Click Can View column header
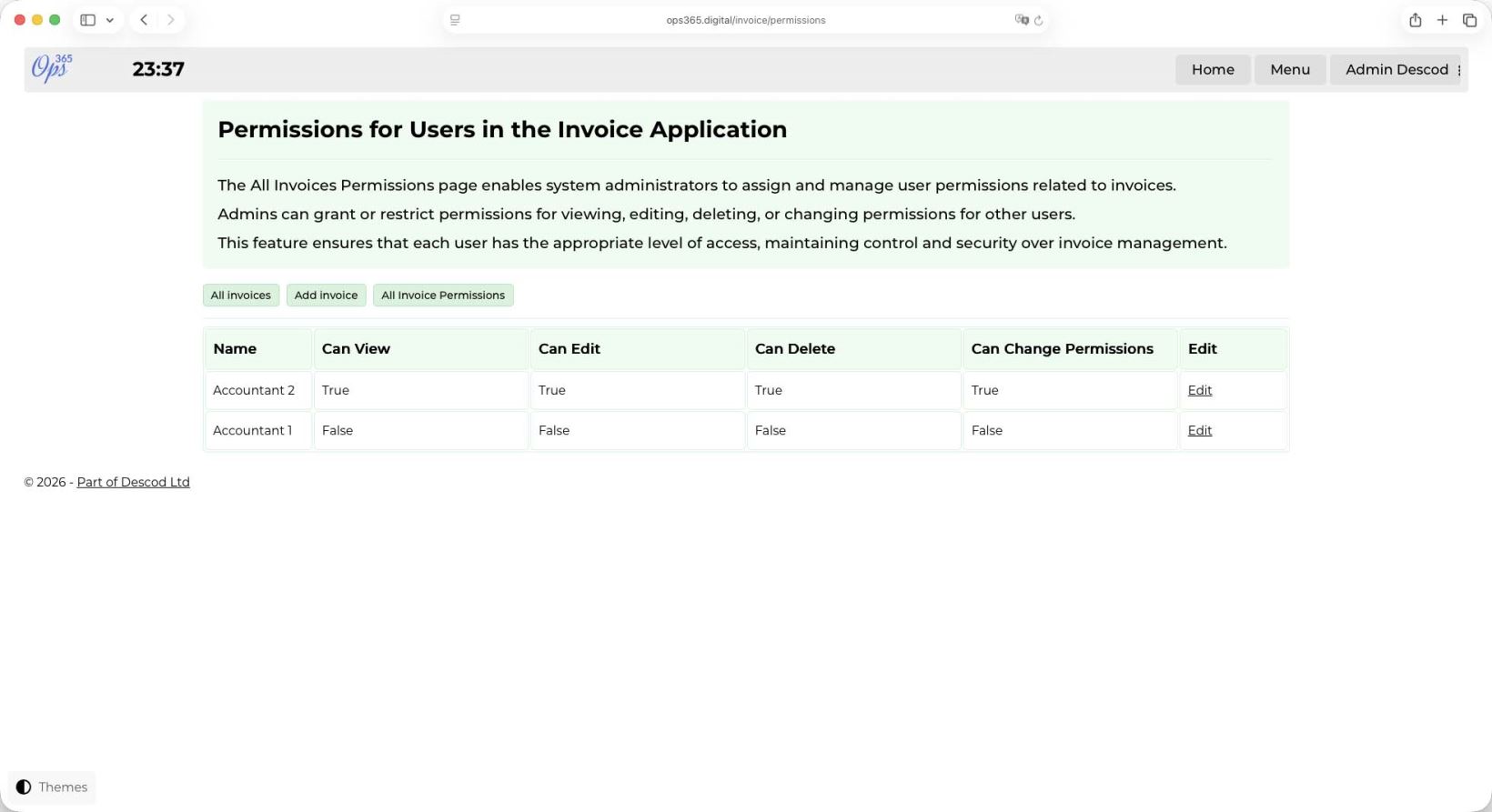The width and height of the screenshot is (1492, 812). click(x=421, y=349)
